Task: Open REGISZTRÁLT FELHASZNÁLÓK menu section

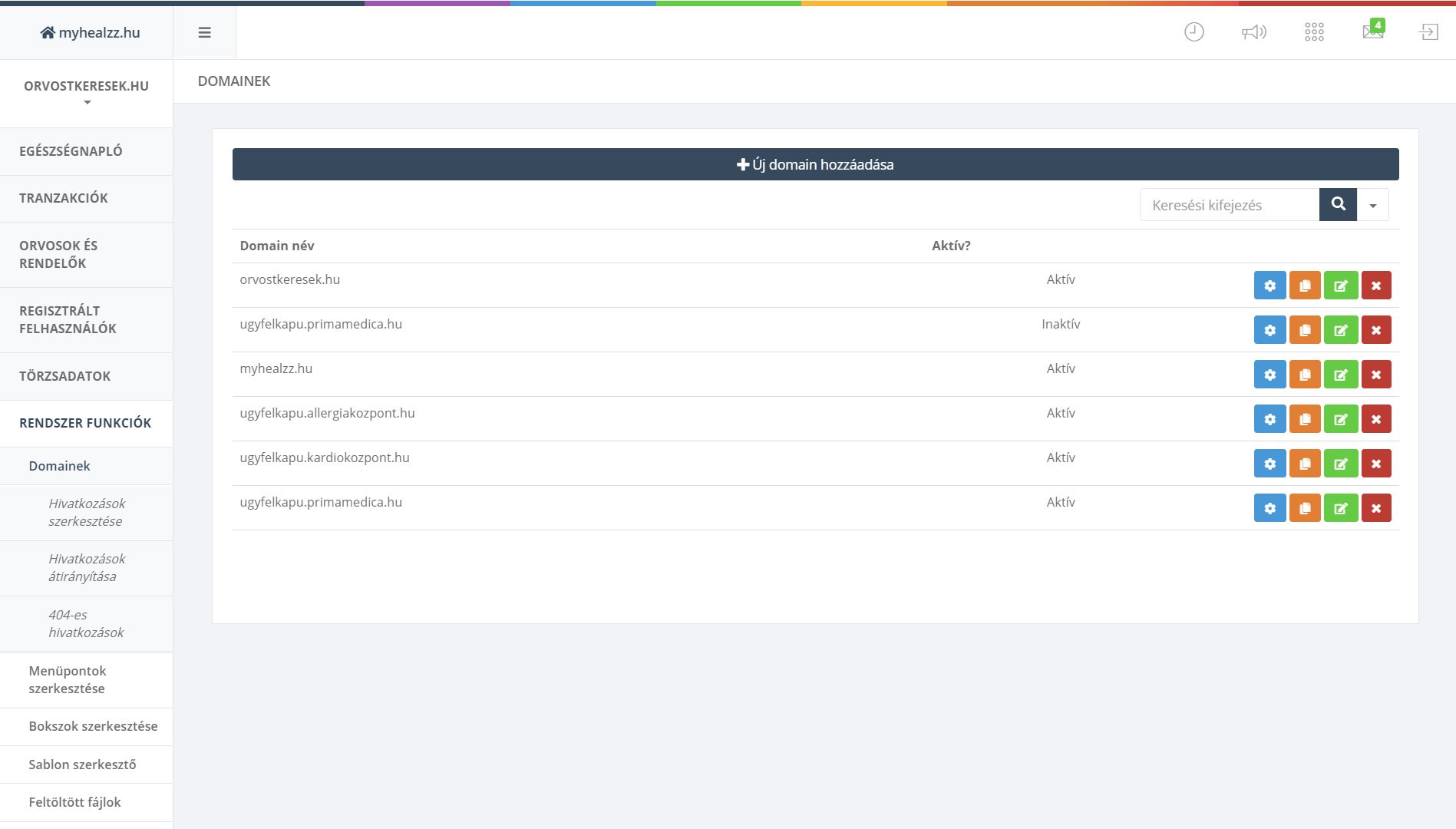Action: [86, 319]
